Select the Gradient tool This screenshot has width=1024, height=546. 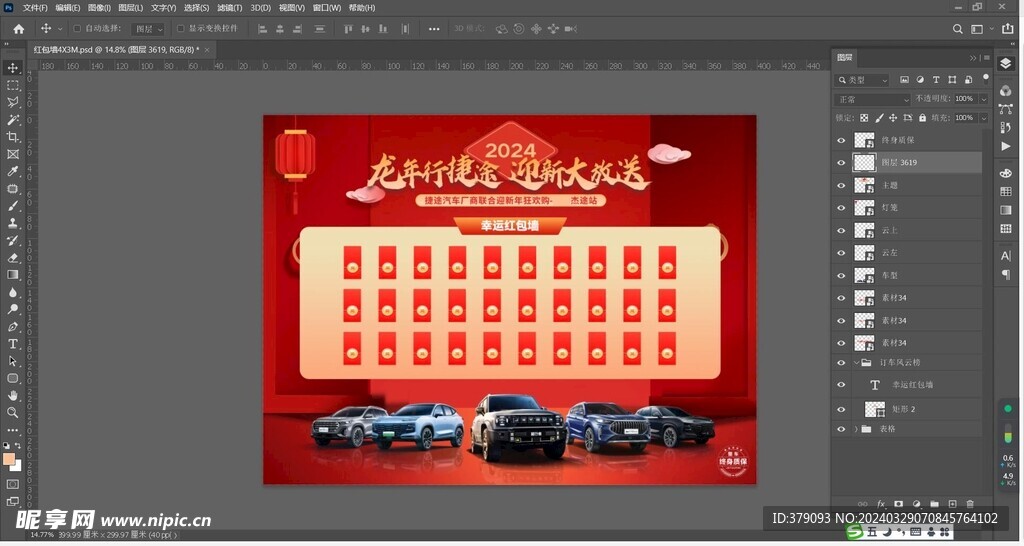pyautogui.click(x=12, y=275)
